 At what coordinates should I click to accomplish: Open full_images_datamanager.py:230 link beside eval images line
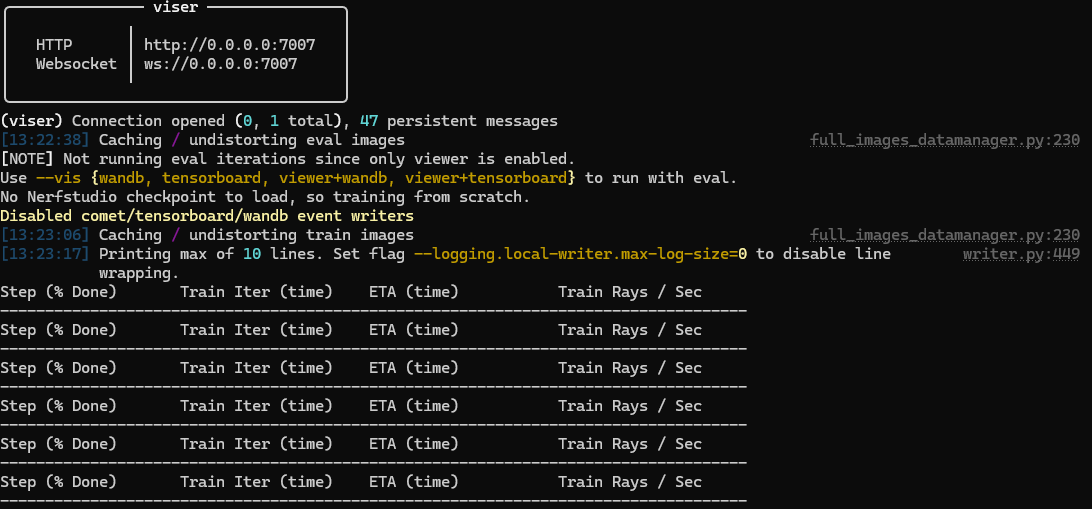tap(945, 140)
